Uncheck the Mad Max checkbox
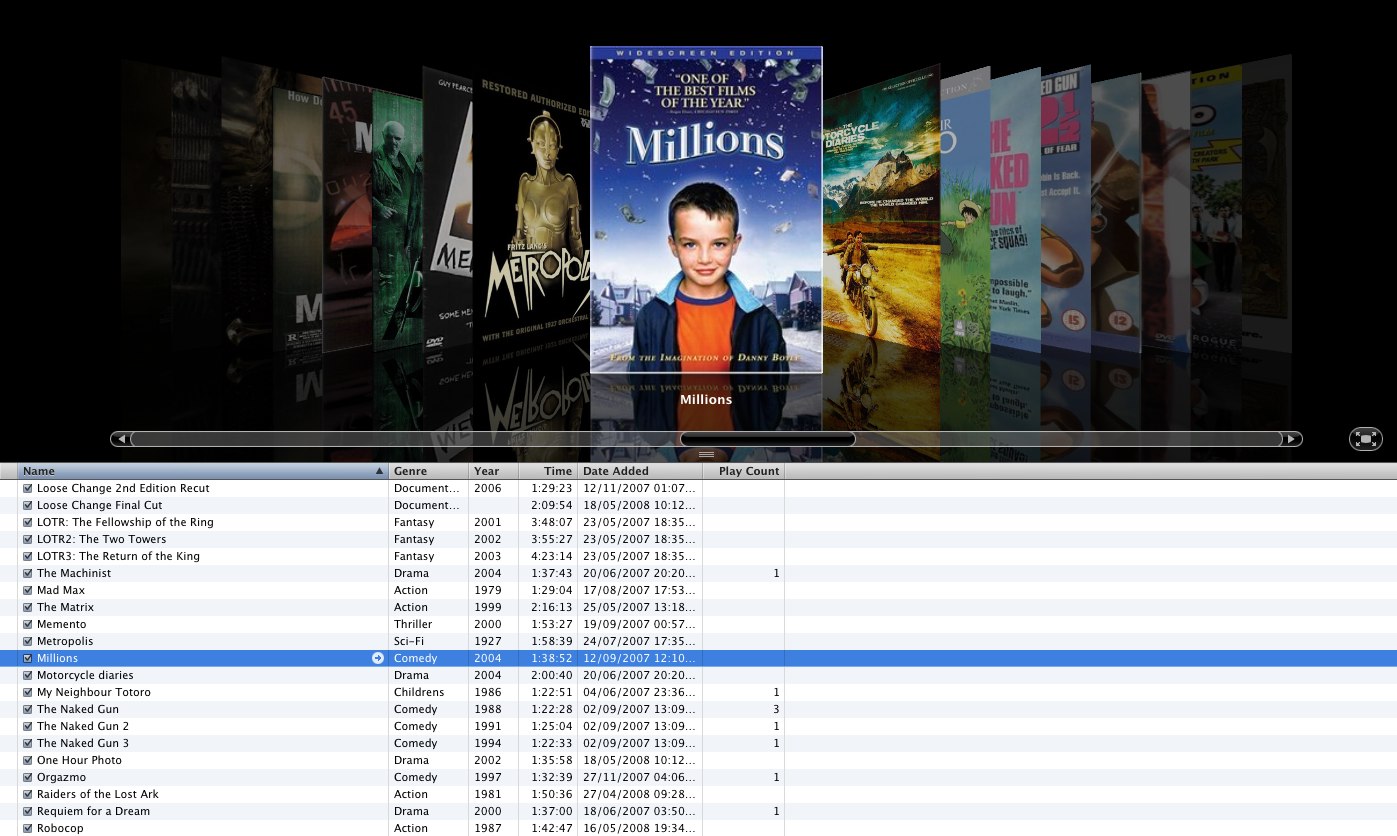1397x836 pixels. point(28,590)
